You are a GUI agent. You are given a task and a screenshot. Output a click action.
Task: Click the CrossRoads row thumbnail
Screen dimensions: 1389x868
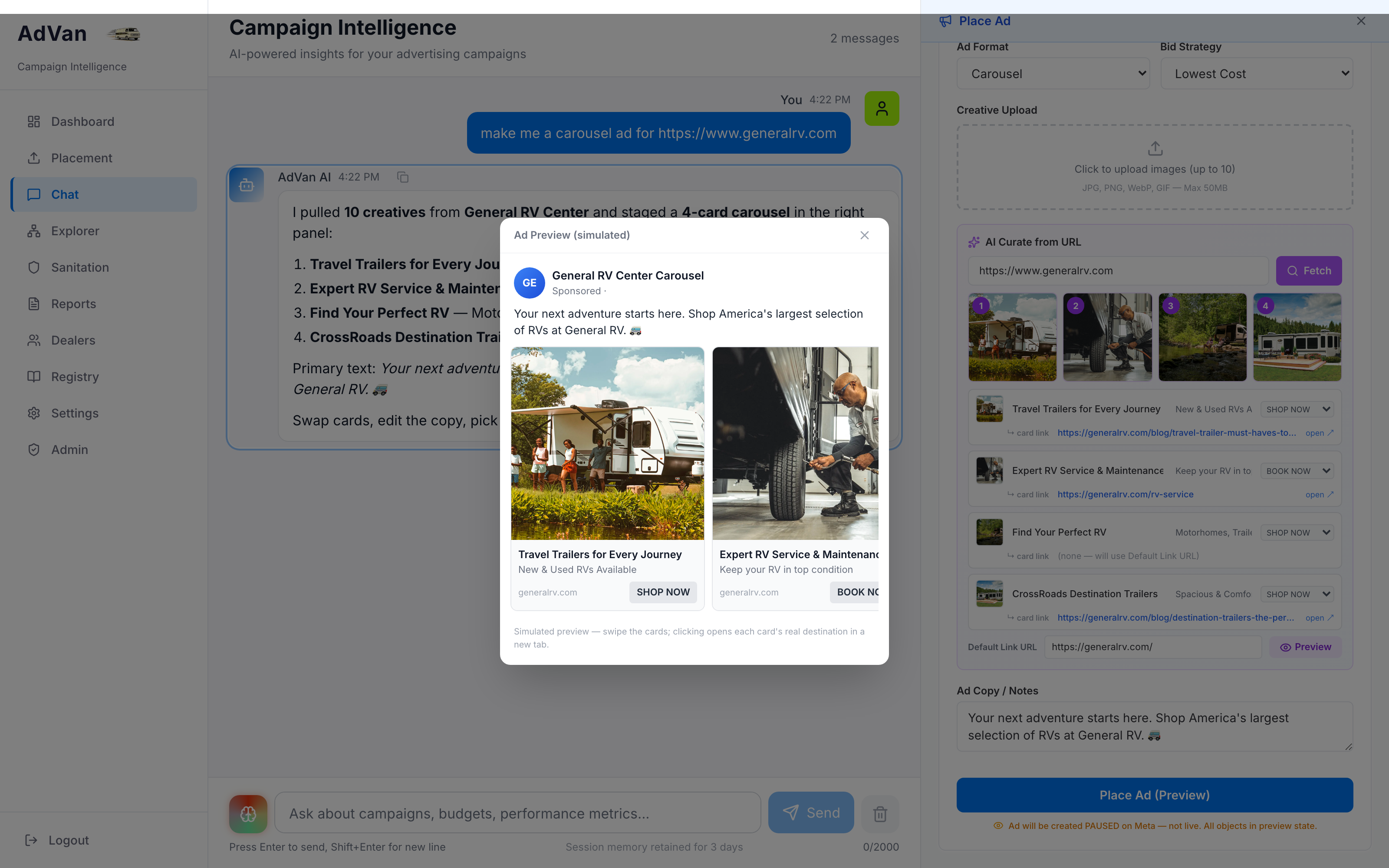(x=990, y=594)
